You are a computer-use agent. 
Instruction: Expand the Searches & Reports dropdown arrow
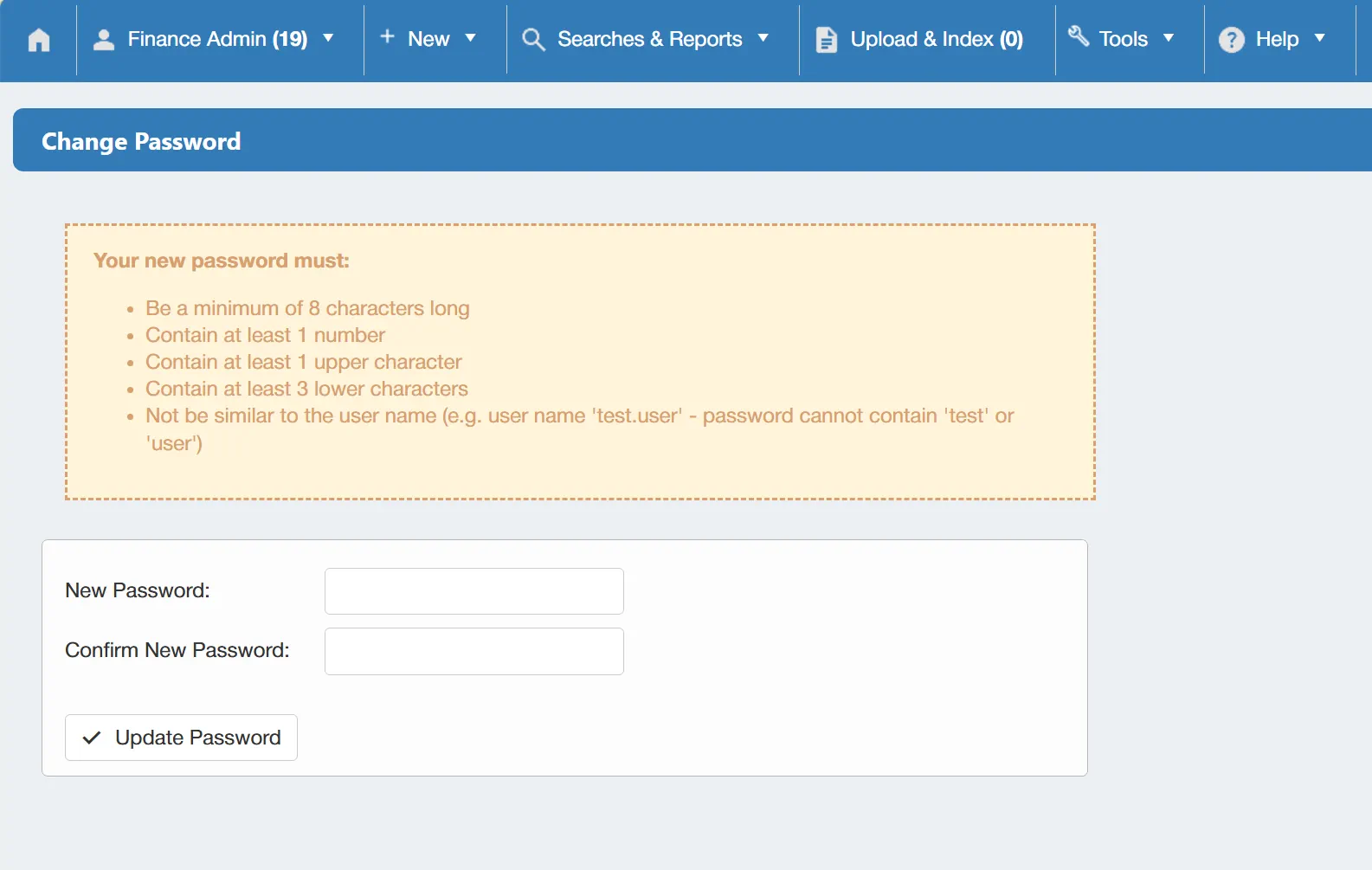click(x=763, y=38)
